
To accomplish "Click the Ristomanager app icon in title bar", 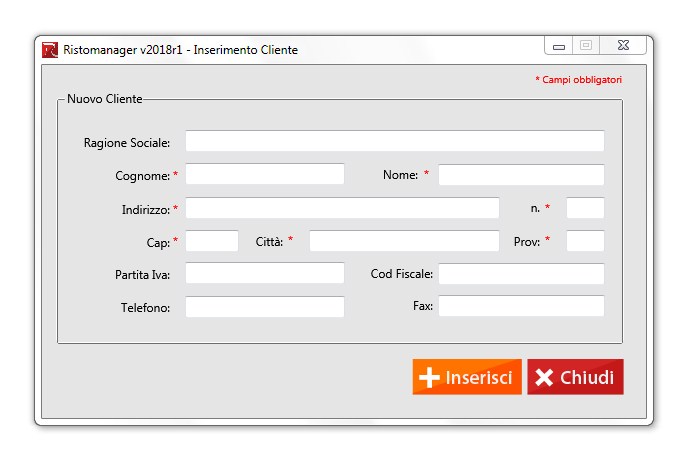I will point(50,50).
